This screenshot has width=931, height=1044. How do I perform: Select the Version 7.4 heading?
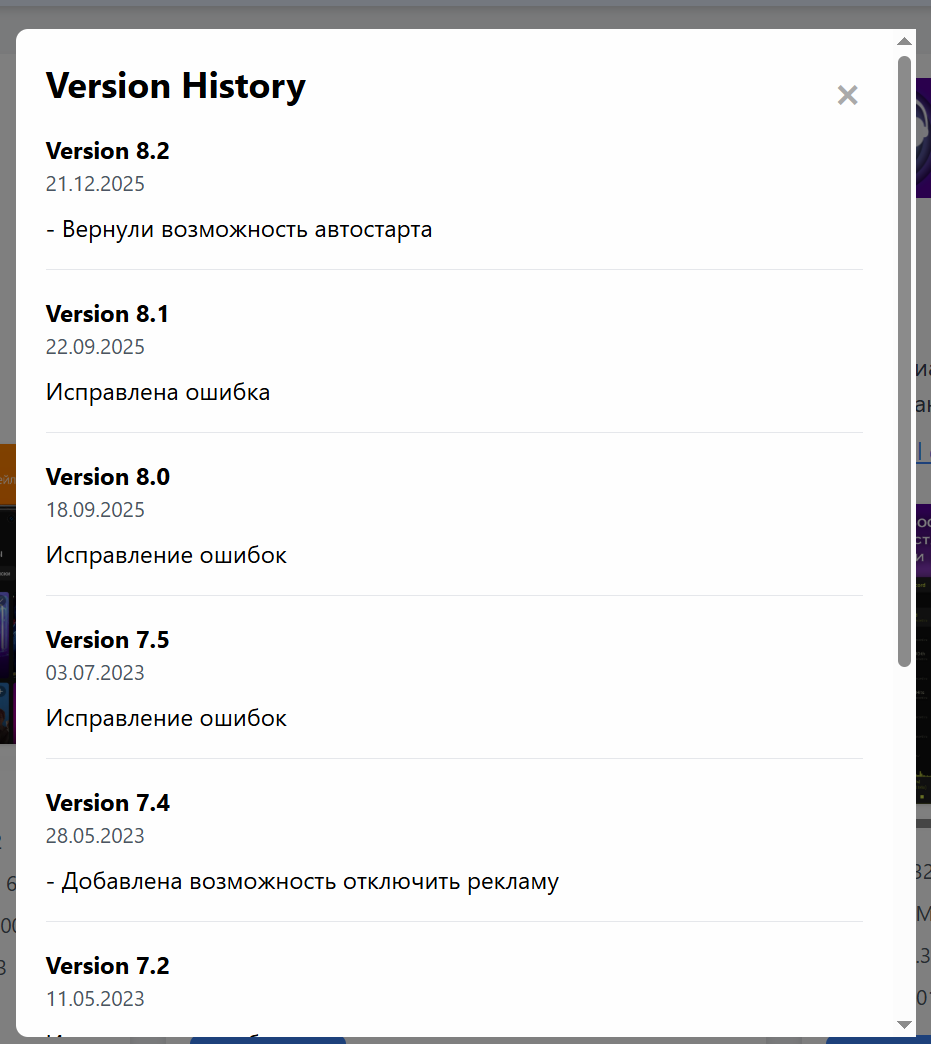108,803
